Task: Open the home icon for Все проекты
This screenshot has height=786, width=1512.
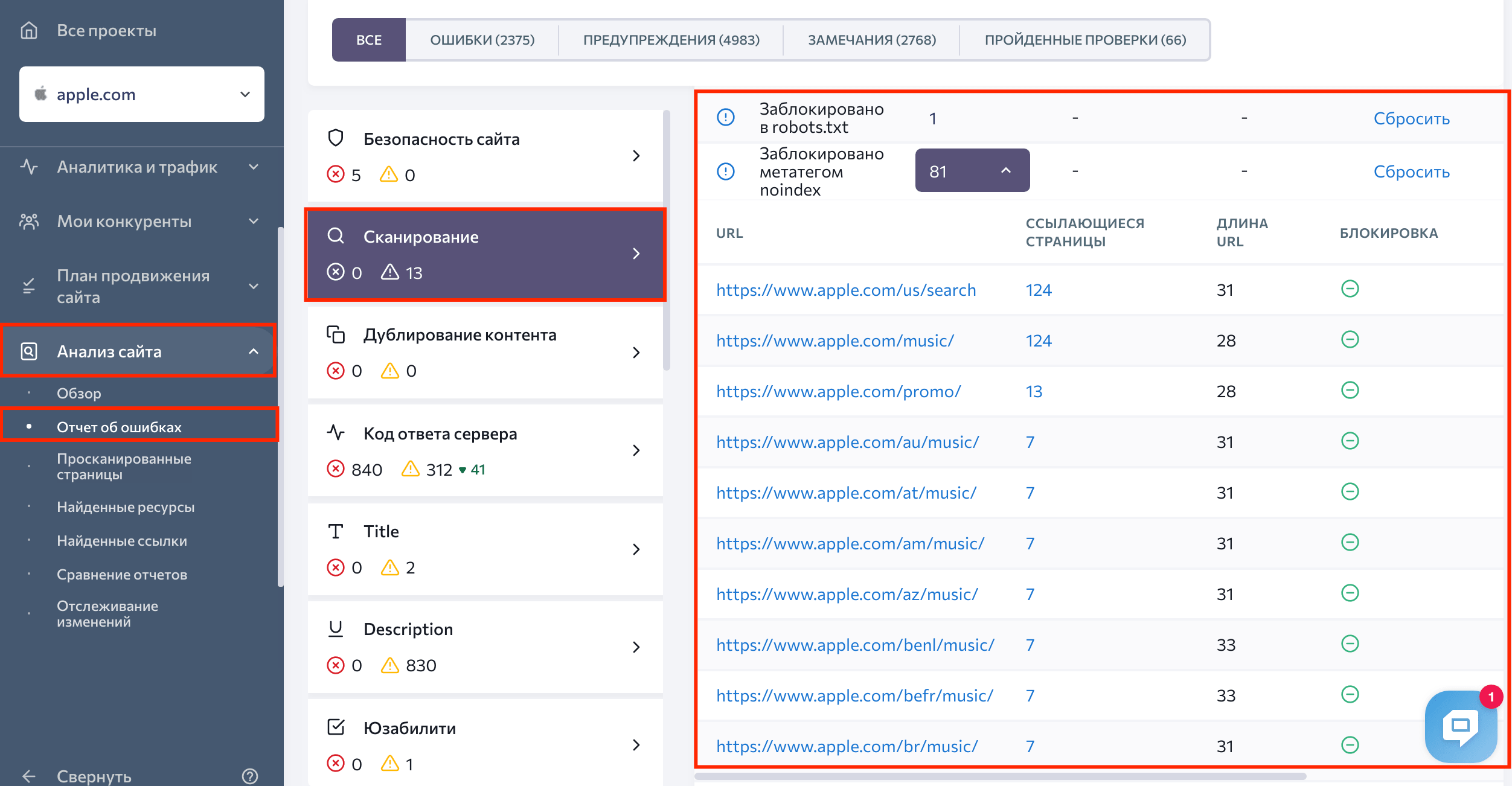Action: point(29,30)
